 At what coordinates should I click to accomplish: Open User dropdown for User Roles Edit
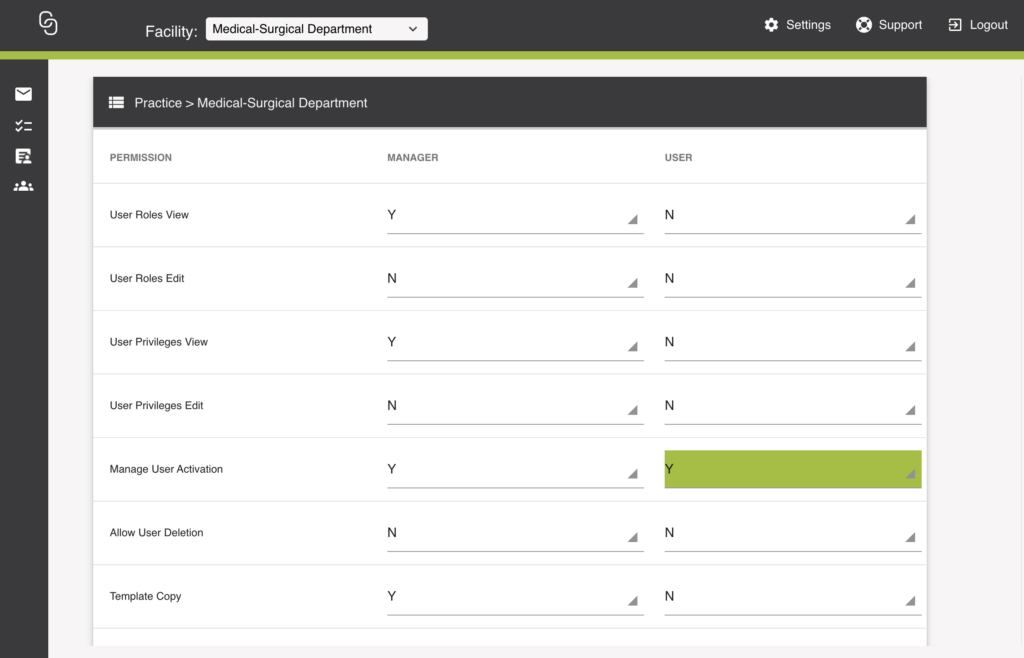coord(792,279)
